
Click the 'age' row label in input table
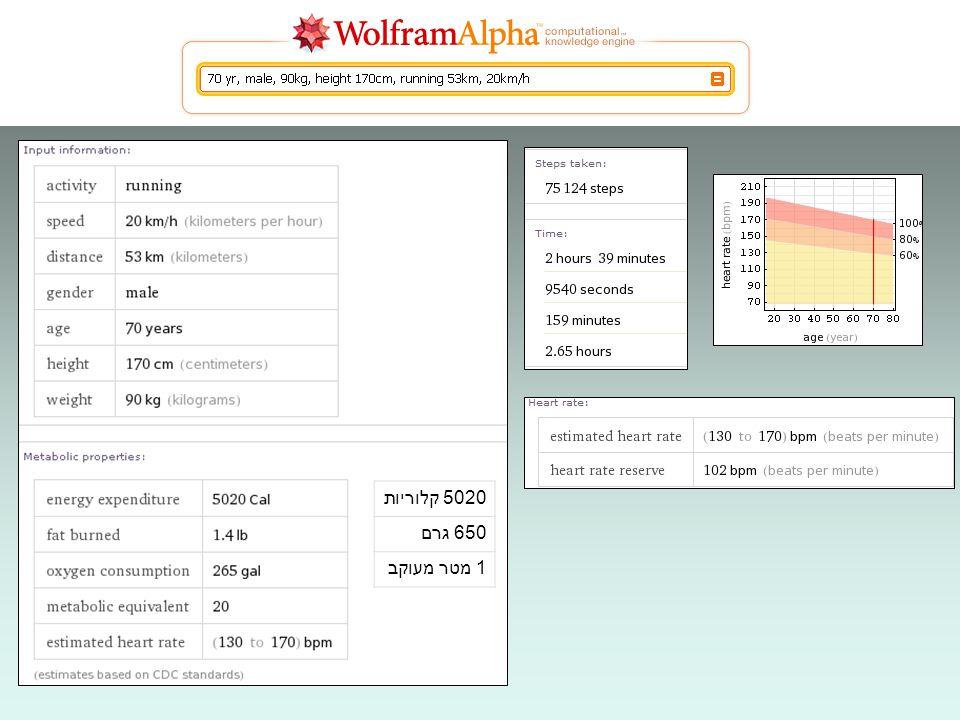pos(58,329)
